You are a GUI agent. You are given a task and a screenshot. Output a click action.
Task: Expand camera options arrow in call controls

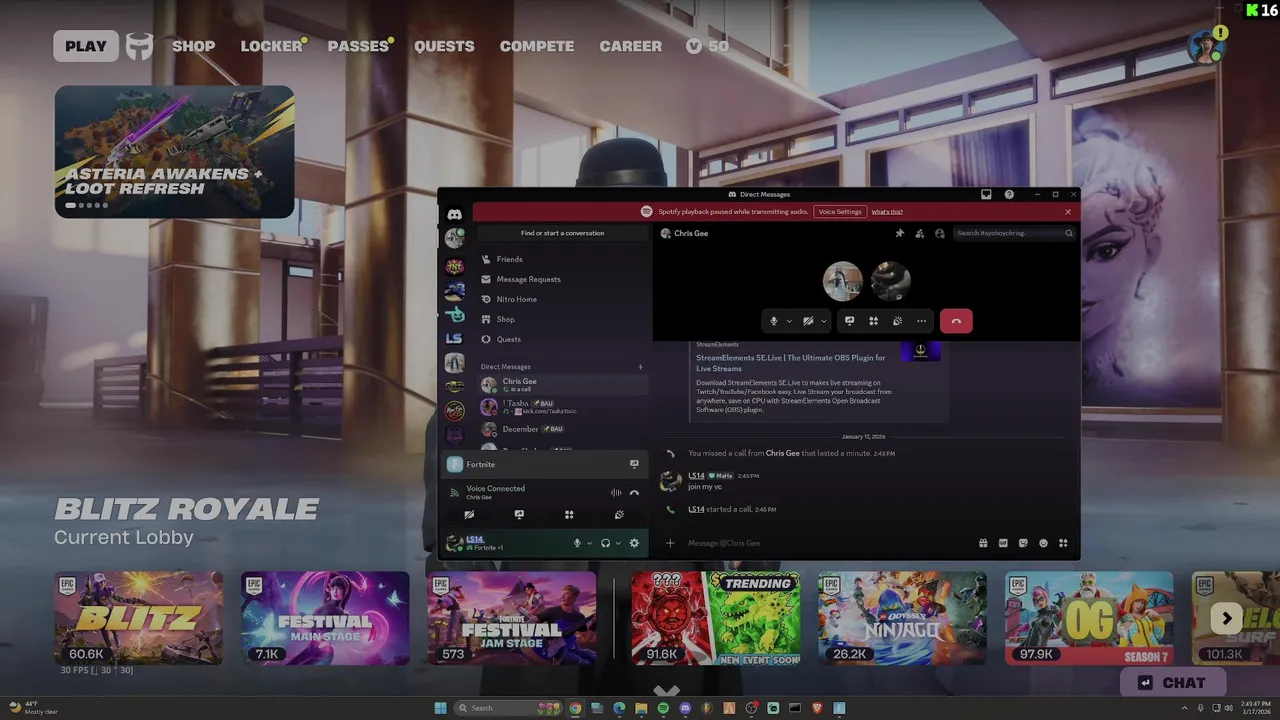coord(824,321)
